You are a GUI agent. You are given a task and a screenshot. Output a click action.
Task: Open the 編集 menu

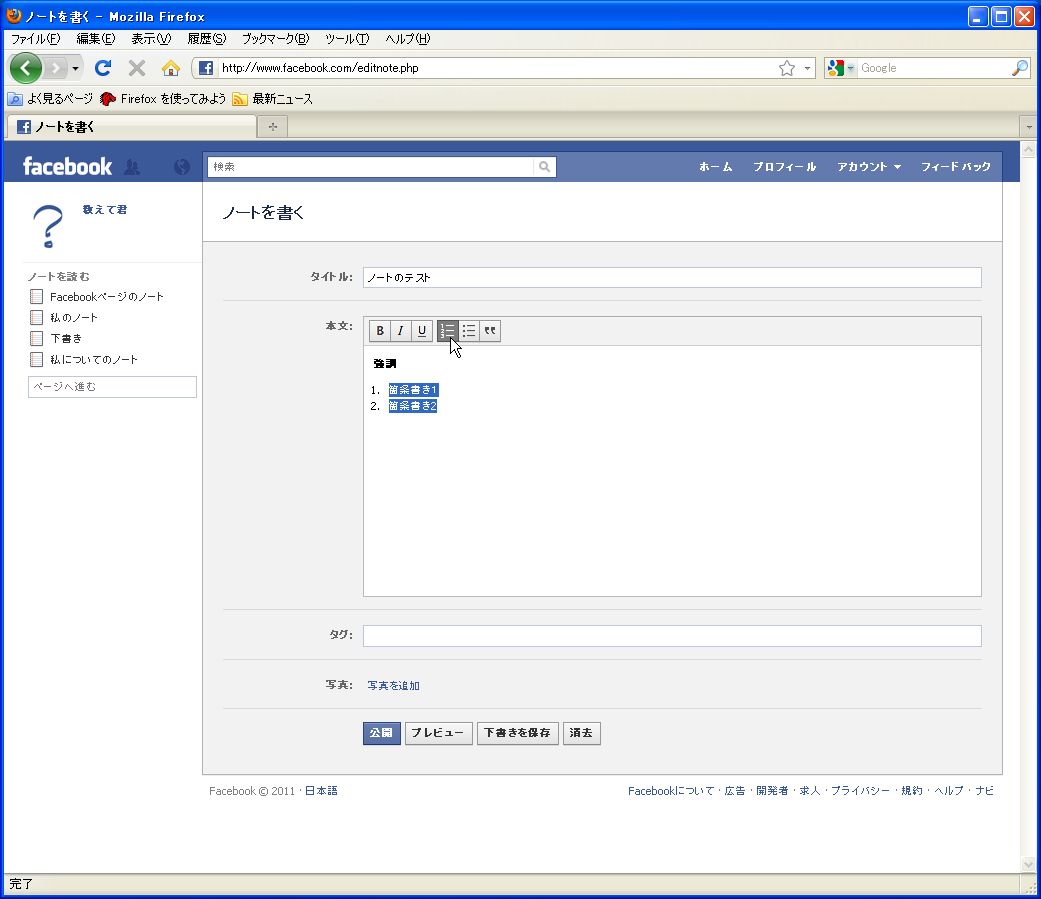pos(96,39)
